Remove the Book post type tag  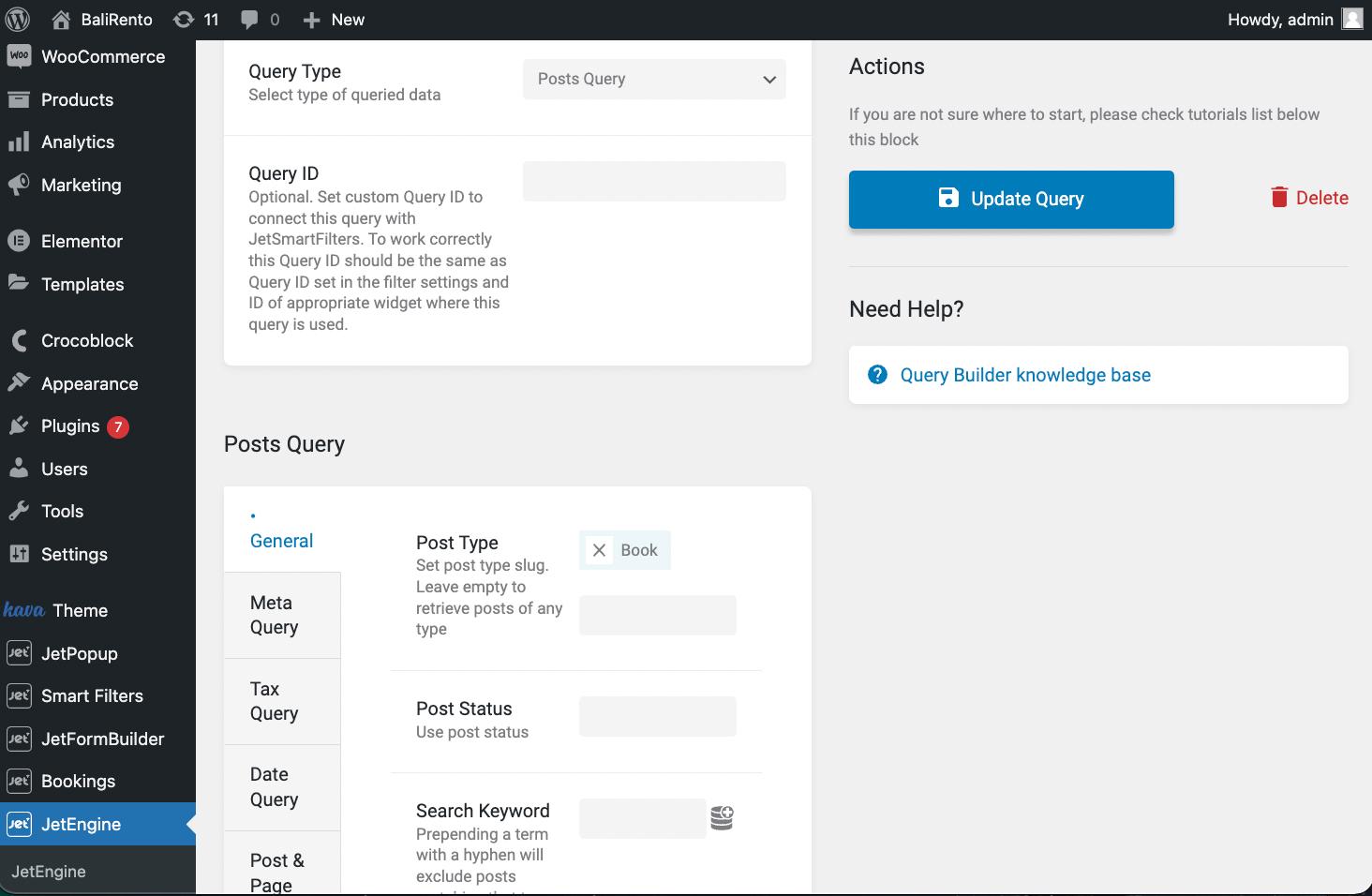600,550
